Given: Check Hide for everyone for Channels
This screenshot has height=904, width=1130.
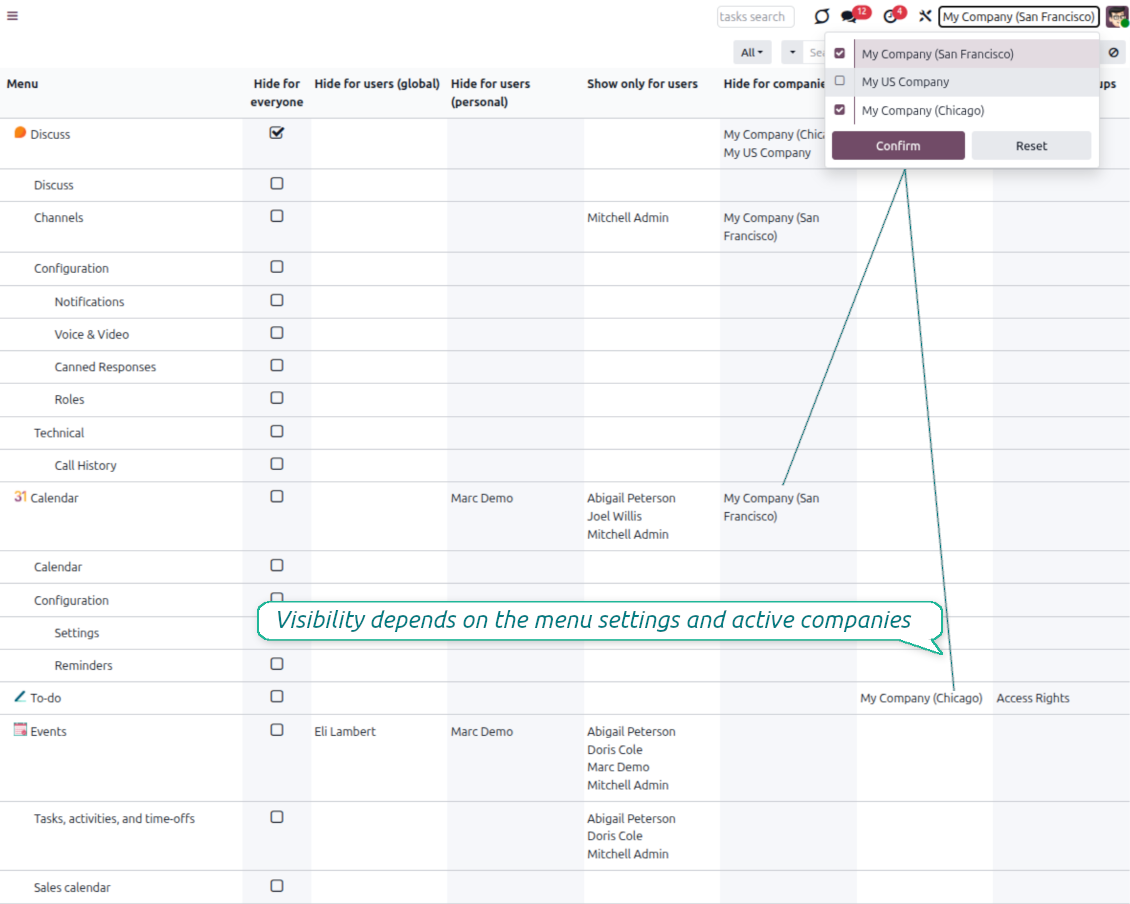Looking at the screenshot, I should (277, 216).
